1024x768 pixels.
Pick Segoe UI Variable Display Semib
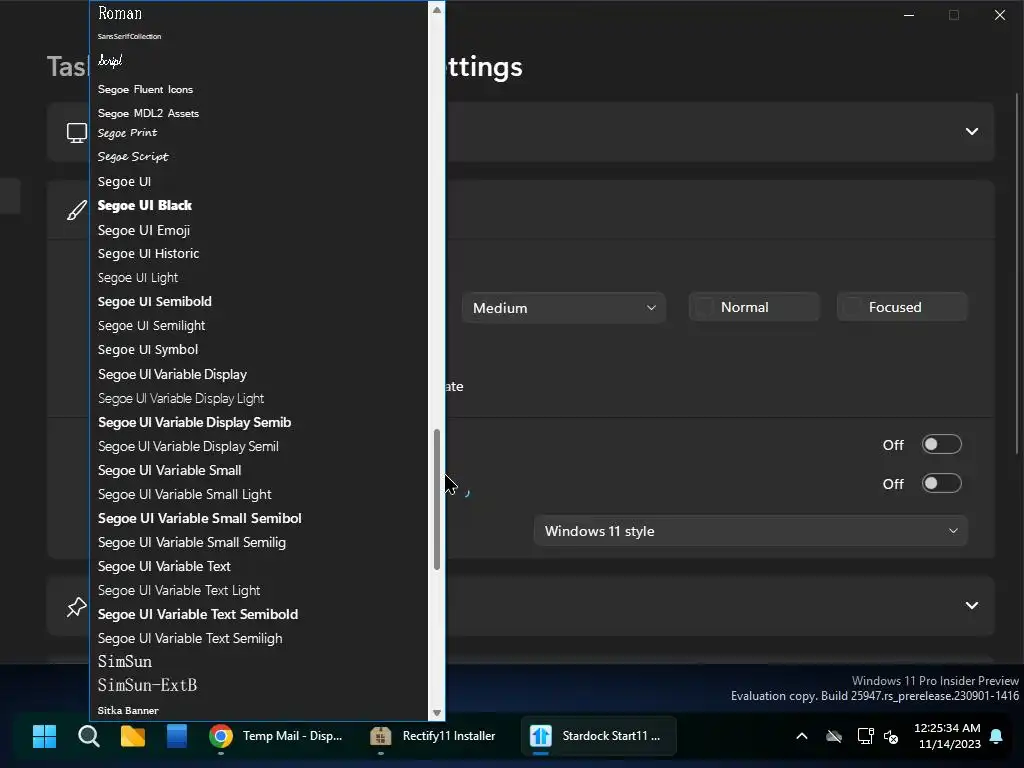point(259,423)
